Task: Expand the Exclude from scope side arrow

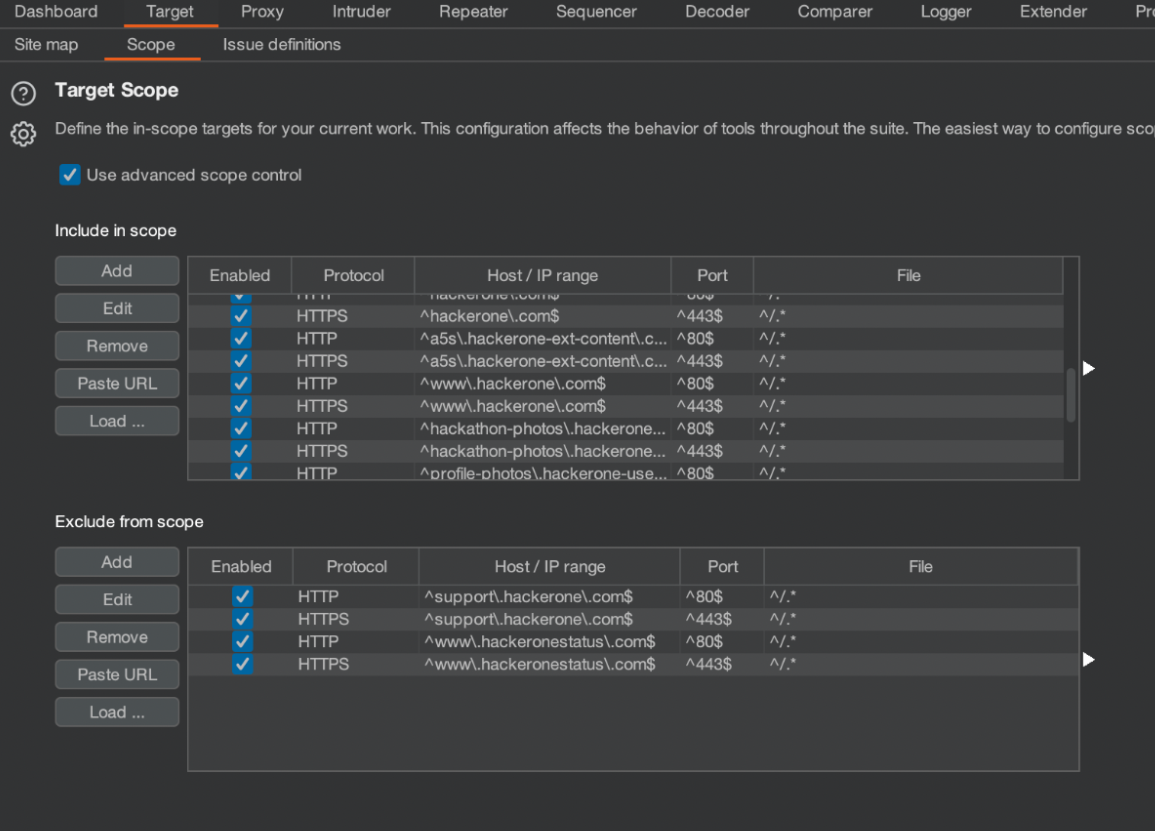Action: (1089, 659)
